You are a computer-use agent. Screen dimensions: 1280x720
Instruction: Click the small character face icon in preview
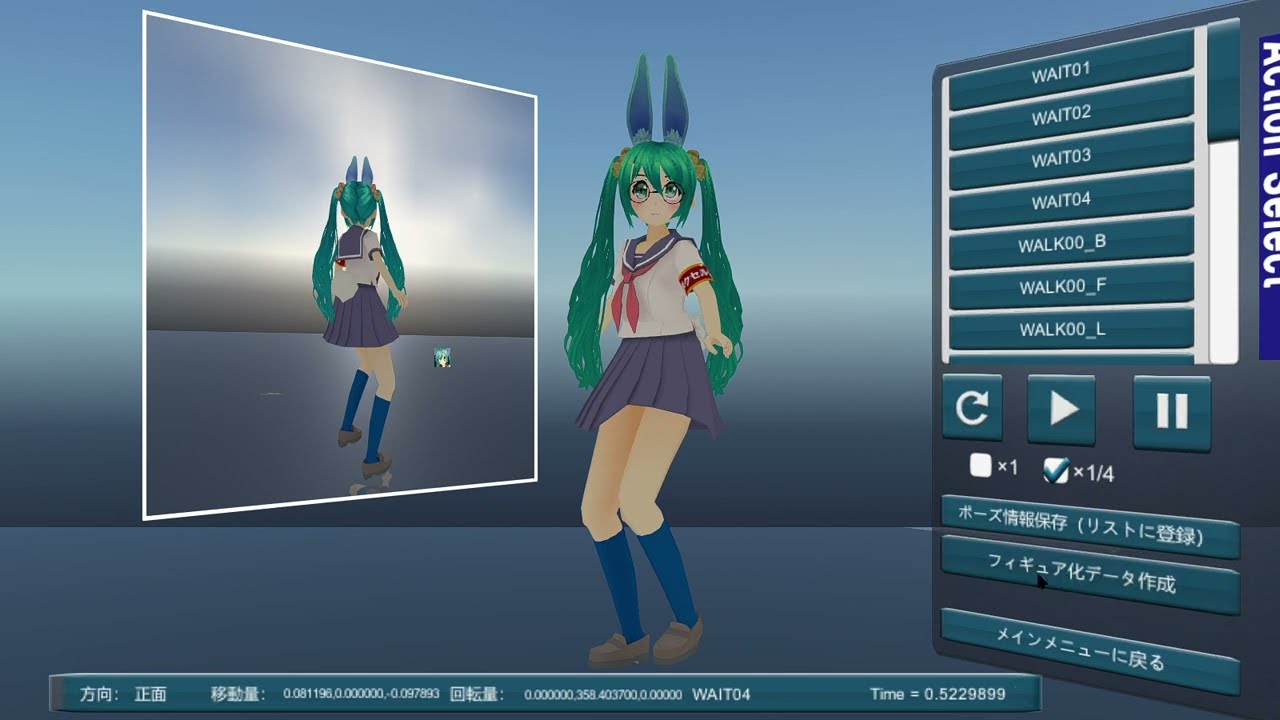coord(442,357)
